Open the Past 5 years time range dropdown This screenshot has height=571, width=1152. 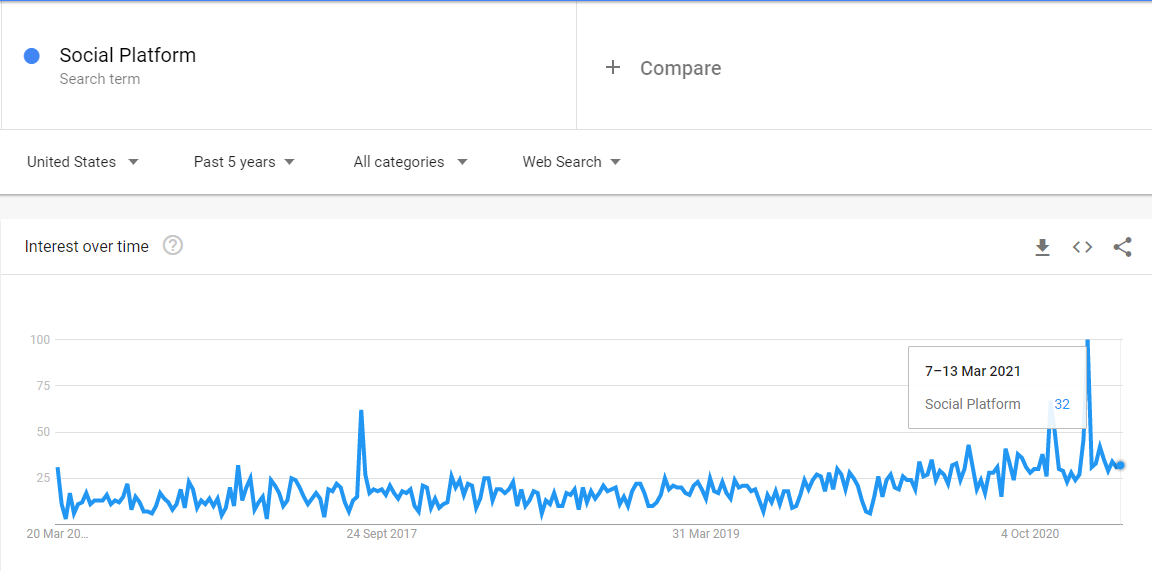[244, 162]
